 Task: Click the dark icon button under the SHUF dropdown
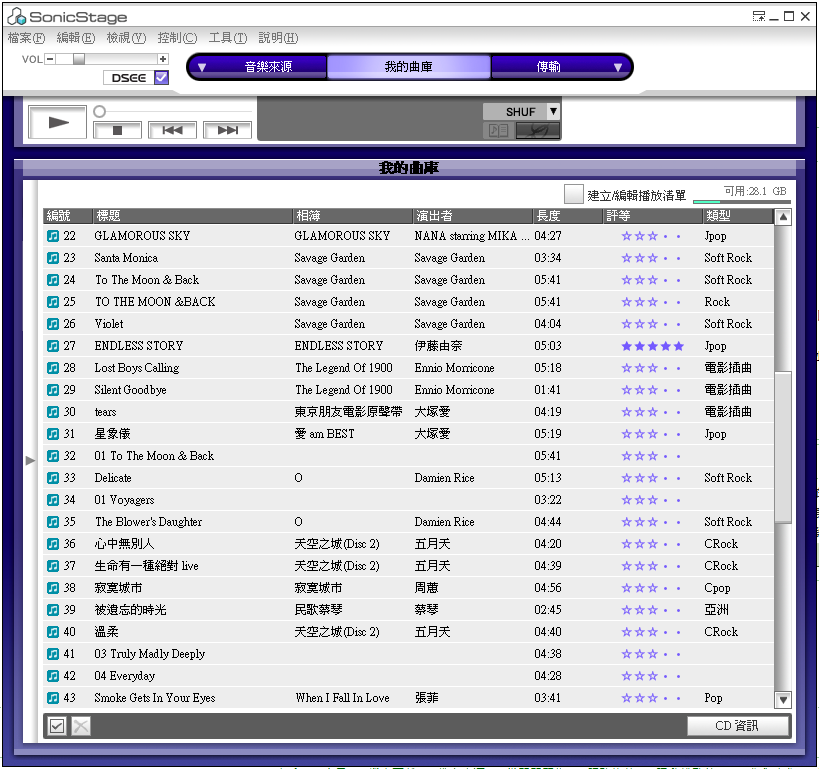(537, 130)
